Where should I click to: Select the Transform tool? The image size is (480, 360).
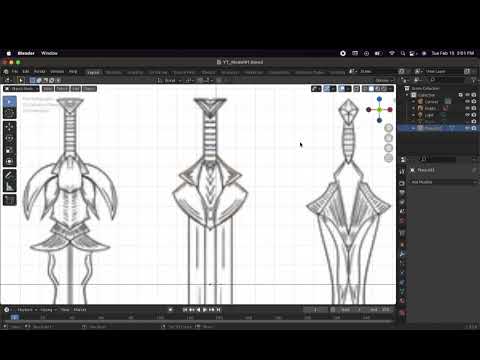tap(9, 161)
